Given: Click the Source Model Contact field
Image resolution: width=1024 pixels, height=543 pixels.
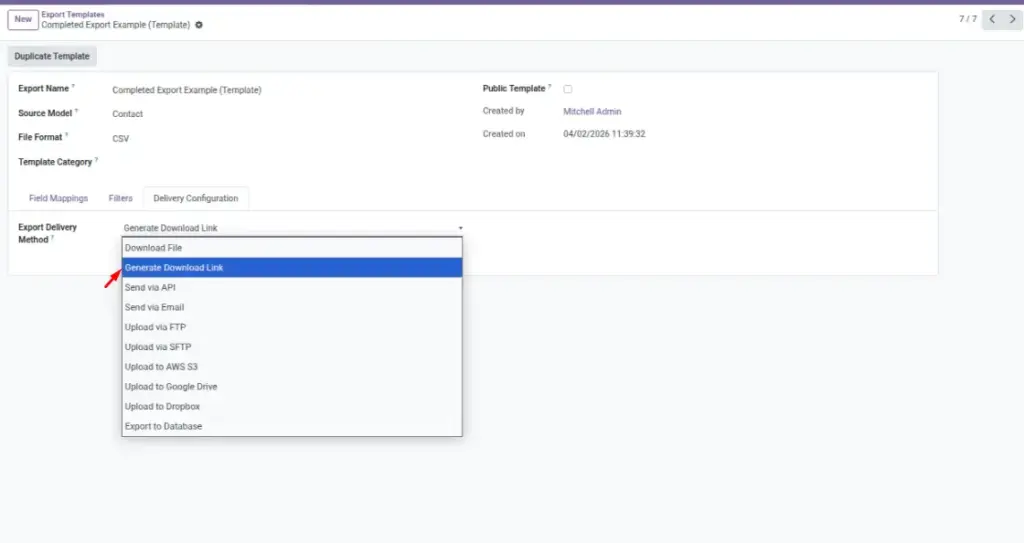Looking at the screenshot, I should tap(127, 114).
